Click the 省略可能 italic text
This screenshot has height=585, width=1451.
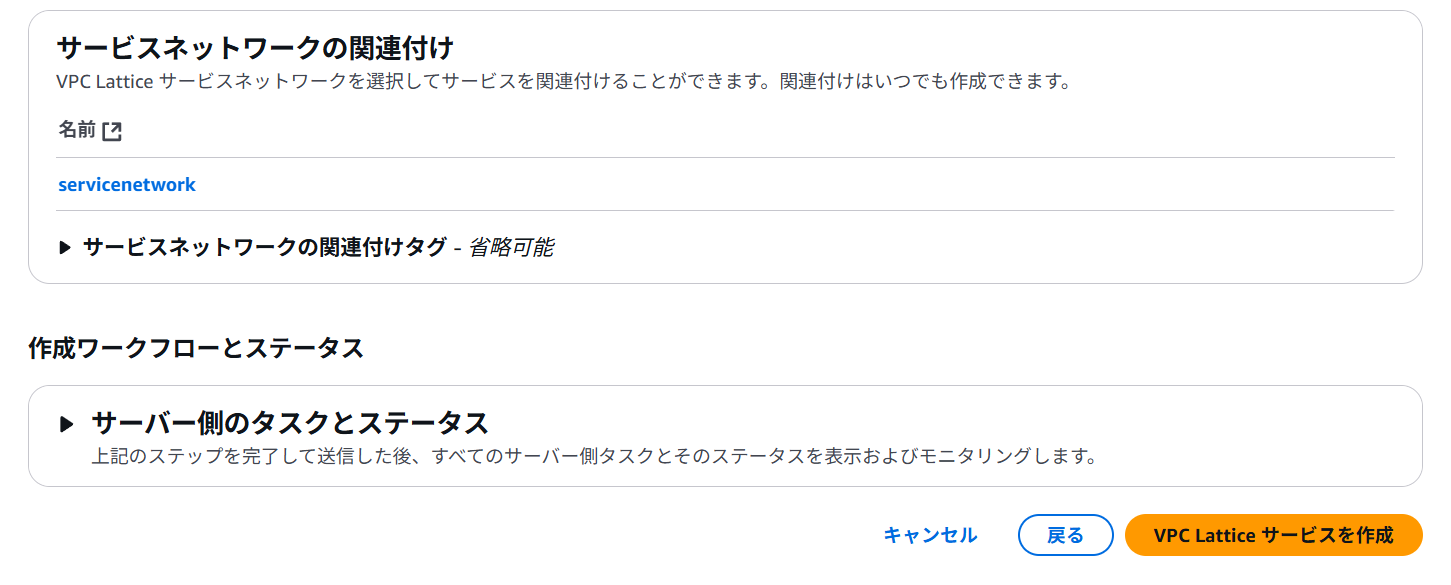[510, 247]
